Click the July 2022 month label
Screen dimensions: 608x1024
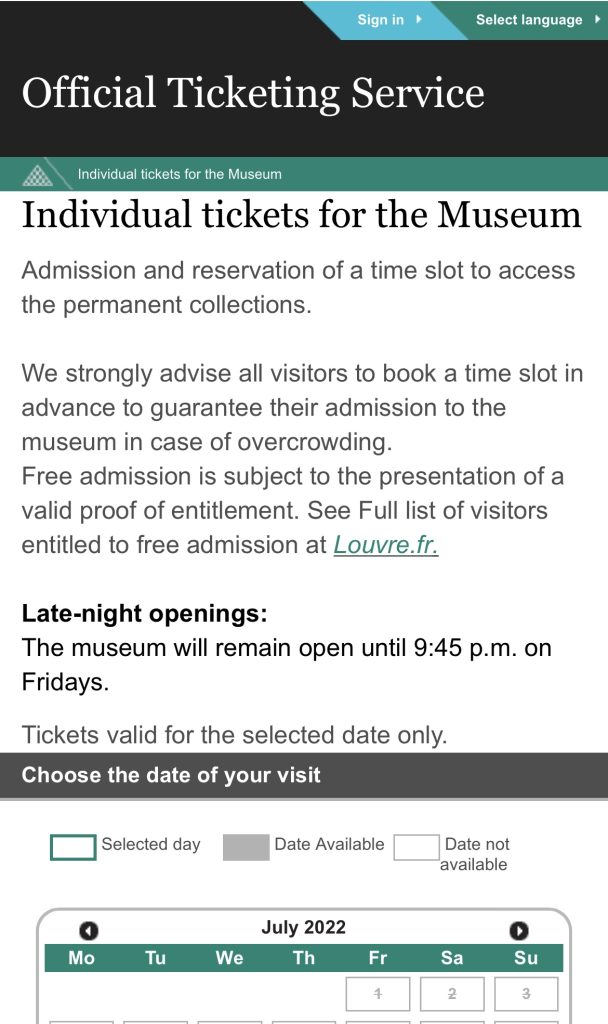[303, 927]
